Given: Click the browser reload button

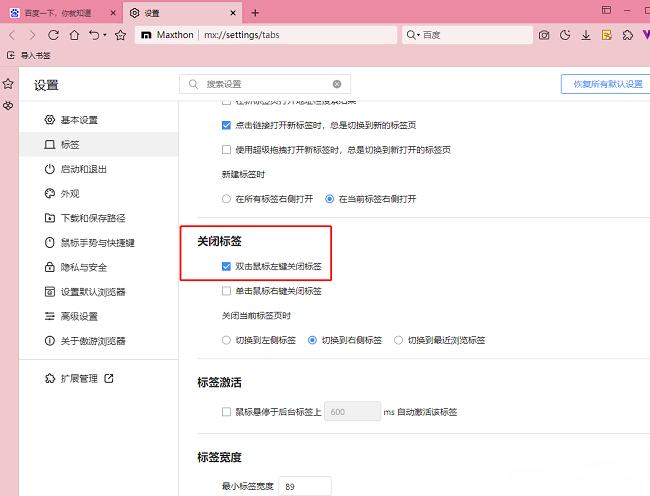Looking at the screenshot, I should pyautogui.click(x=53, y=35).
